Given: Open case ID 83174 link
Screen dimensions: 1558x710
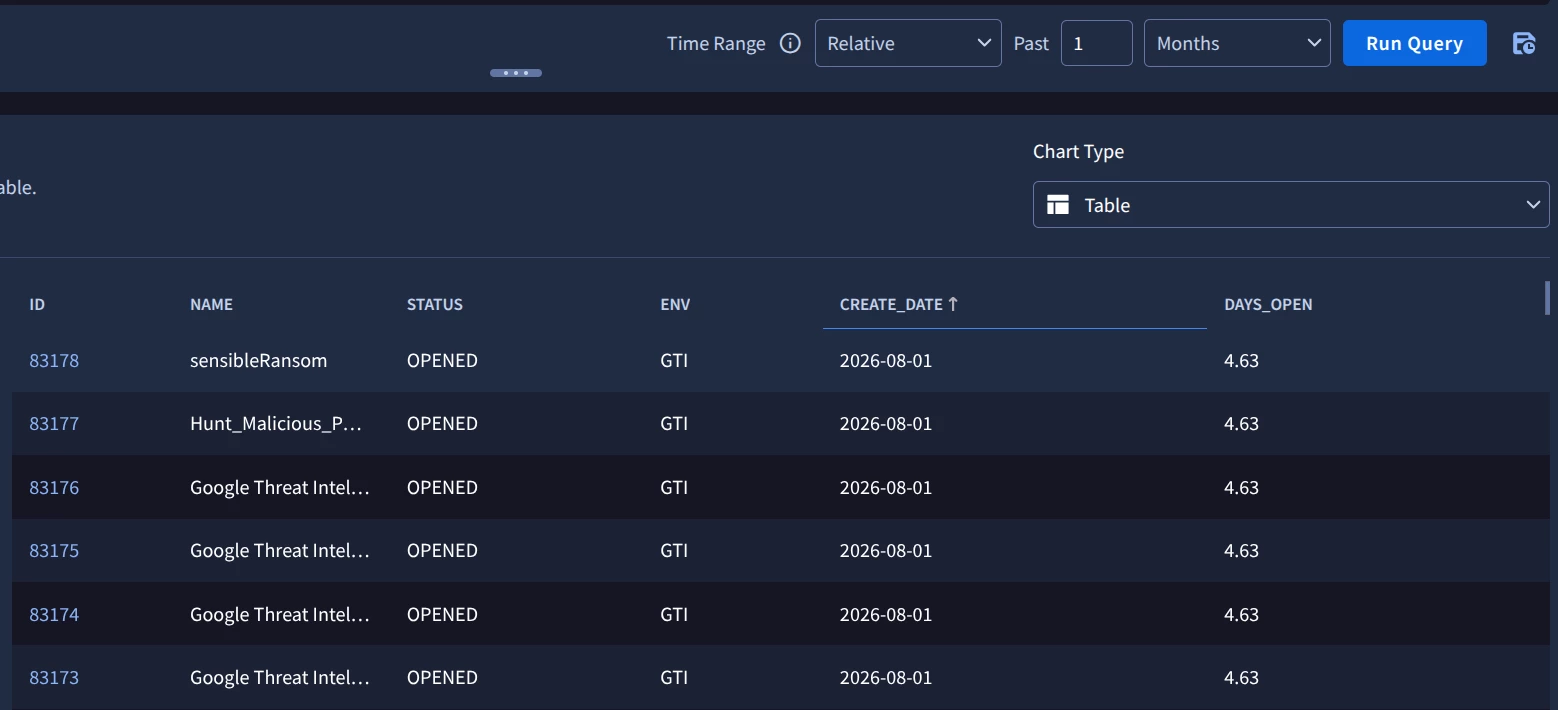Looking at the screenshot, I should coord(54,614).
